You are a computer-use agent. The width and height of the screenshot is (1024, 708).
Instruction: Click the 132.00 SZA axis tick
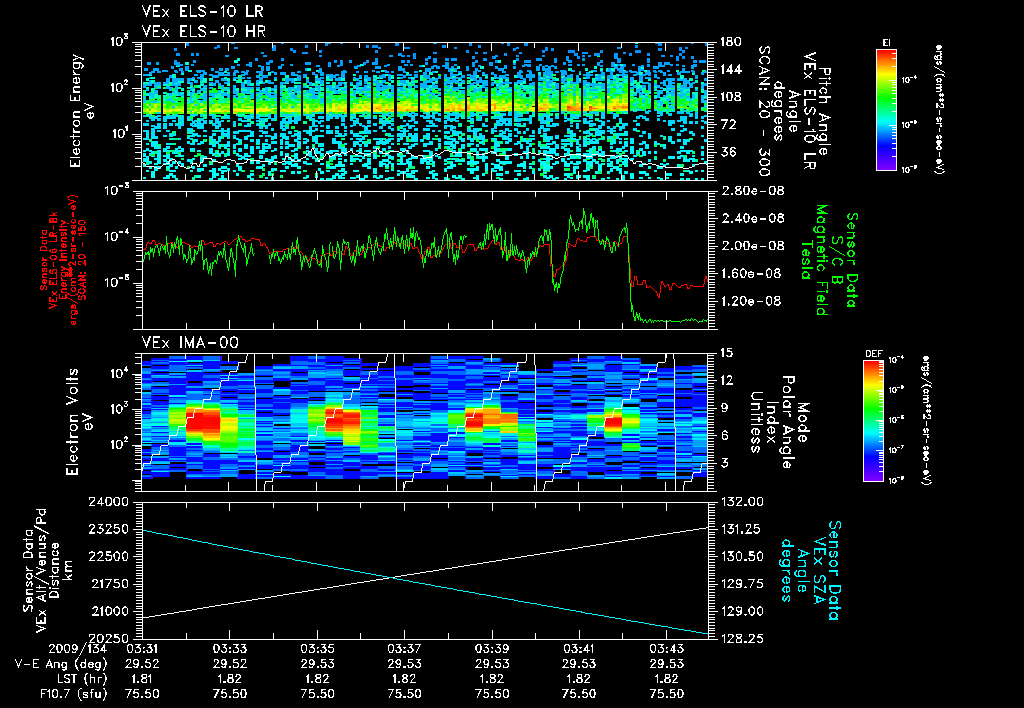point(741,502)
